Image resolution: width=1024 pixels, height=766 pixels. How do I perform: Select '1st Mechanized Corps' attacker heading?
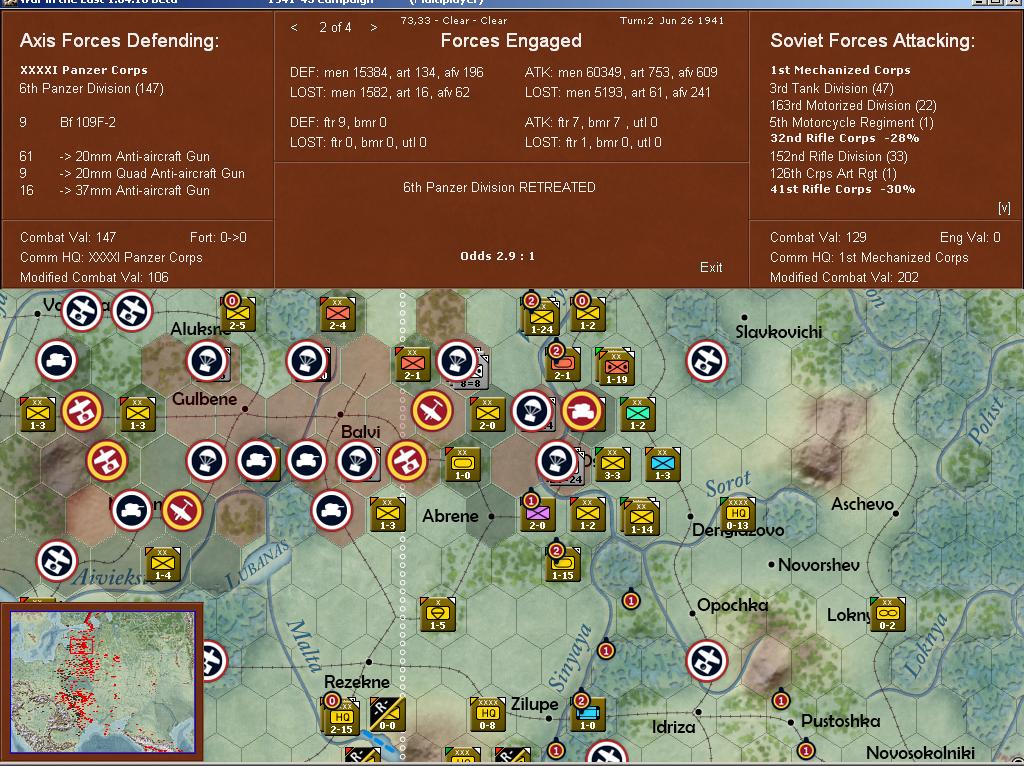click(x=840, y=70)
